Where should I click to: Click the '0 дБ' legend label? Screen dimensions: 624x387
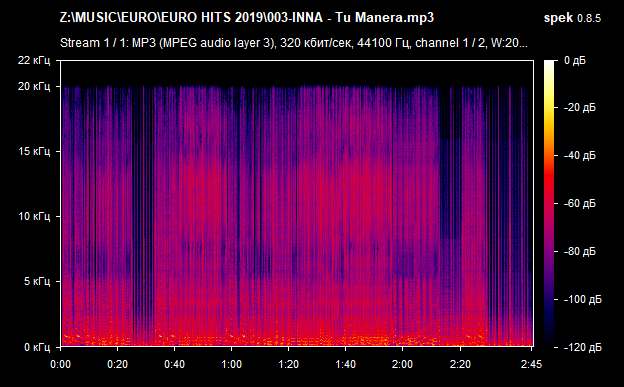tap(575, 61)
